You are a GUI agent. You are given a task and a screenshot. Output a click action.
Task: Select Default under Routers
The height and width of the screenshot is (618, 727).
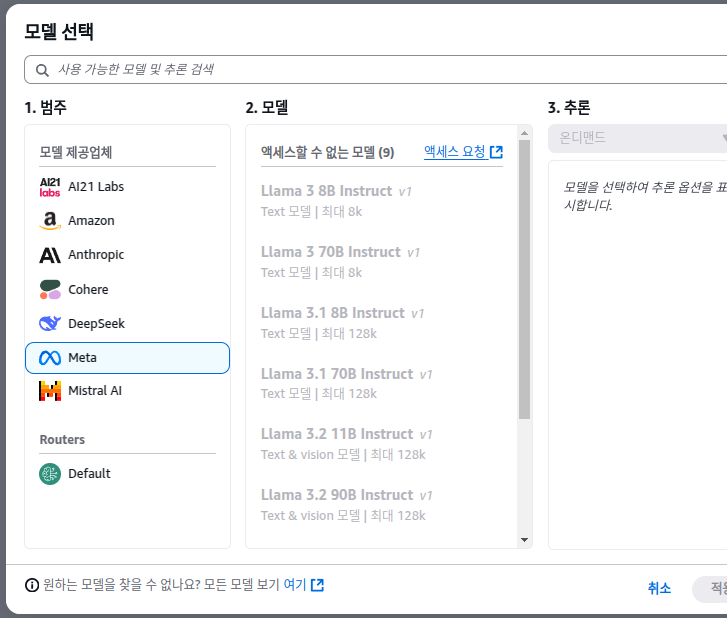(x=128, y=474)
